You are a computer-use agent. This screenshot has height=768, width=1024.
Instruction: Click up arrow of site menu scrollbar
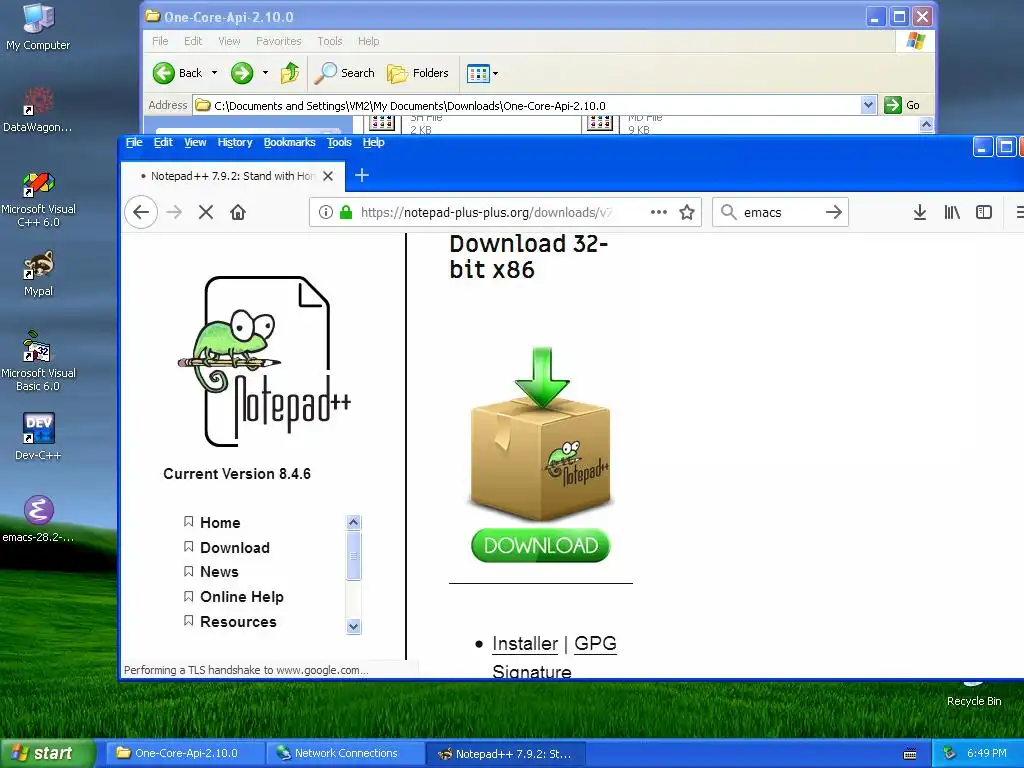click(353, 522)
